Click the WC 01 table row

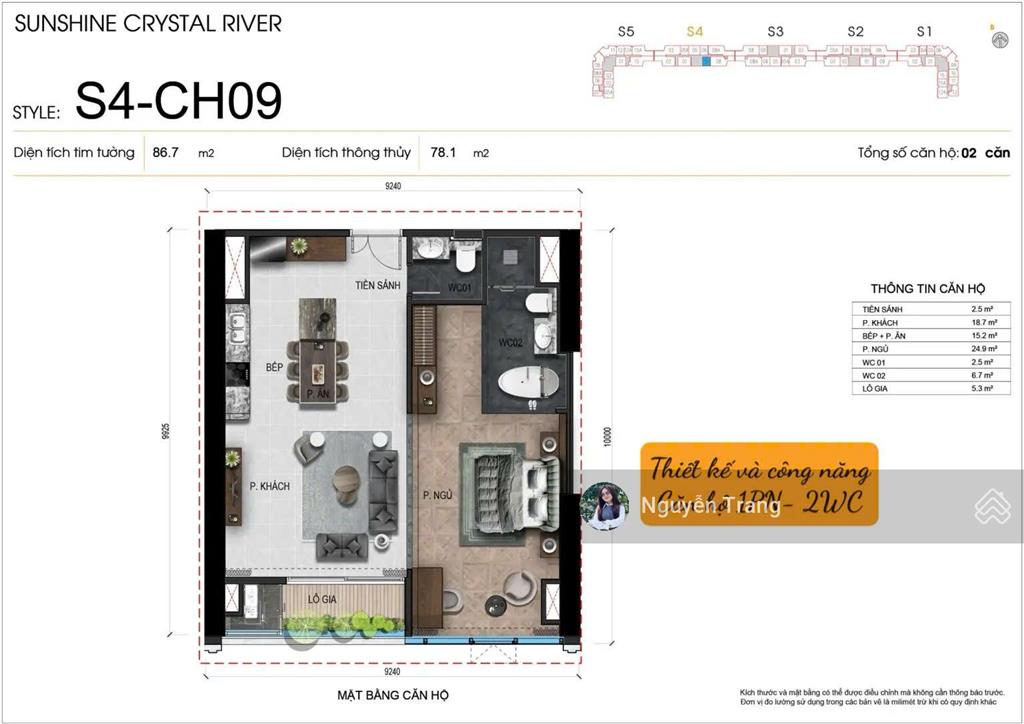point(931,362)
